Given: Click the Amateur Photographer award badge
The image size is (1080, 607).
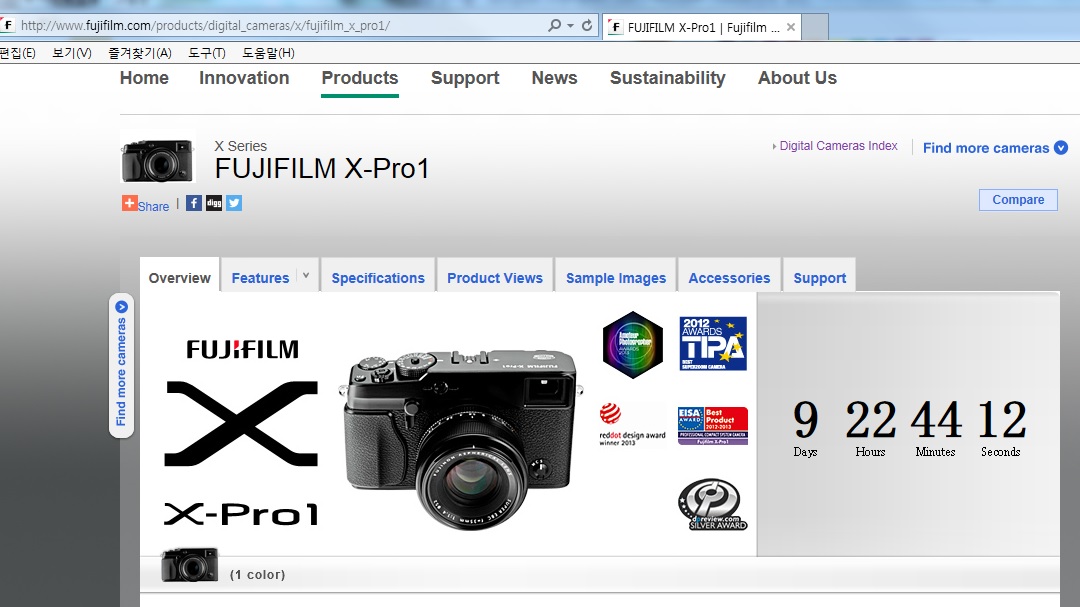Looking at the screenshot, I should [x=632, y=344].
